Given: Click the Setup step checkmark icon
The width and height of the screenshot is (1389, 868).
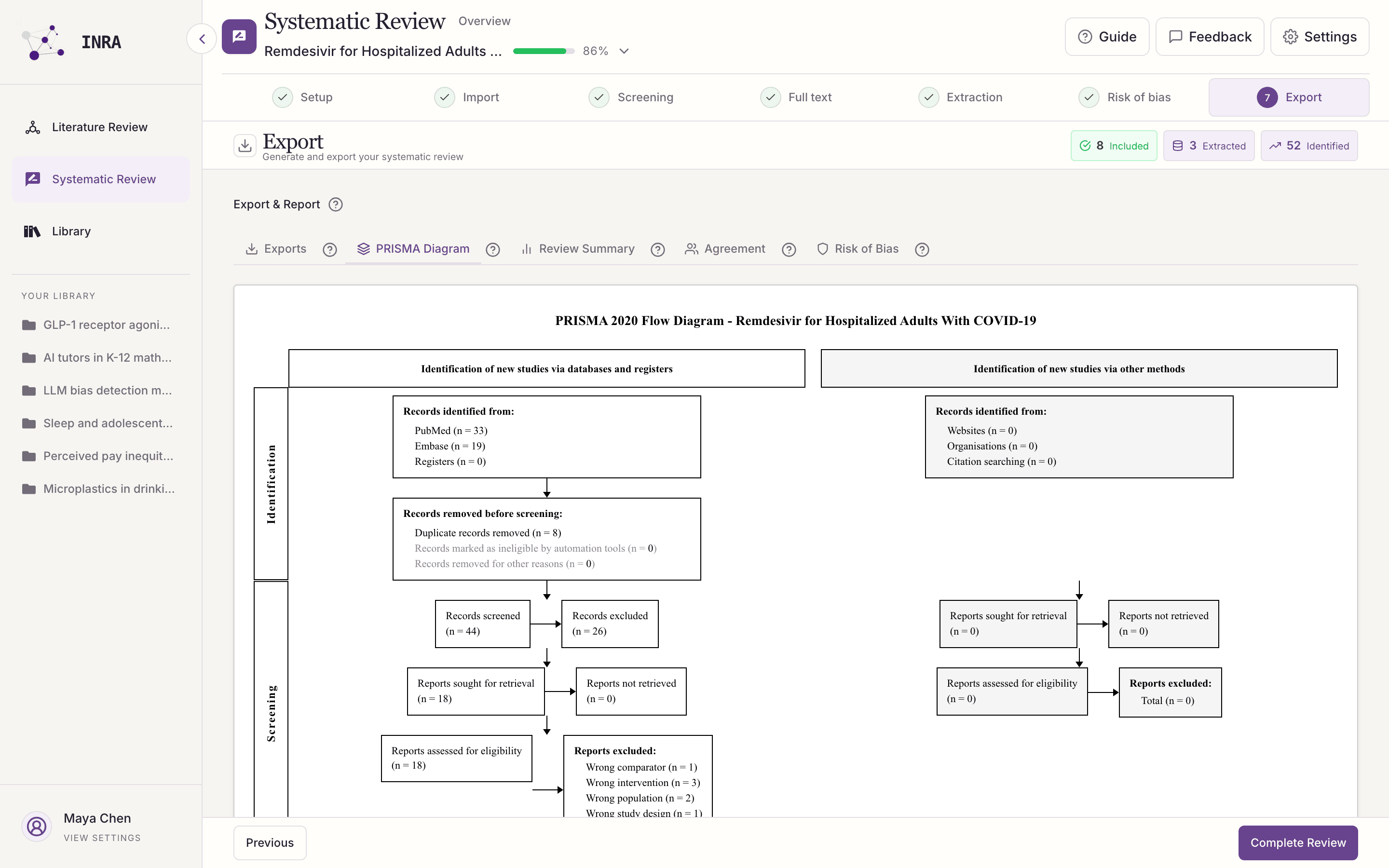Looking at the screenshot, I should point(283,97).
